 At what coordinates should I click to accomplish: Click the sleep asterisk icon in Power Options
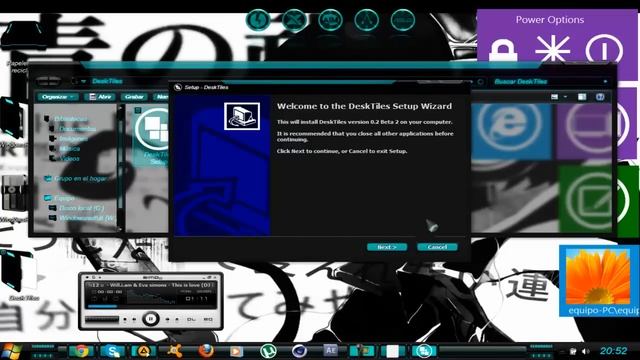click(553, 50)
